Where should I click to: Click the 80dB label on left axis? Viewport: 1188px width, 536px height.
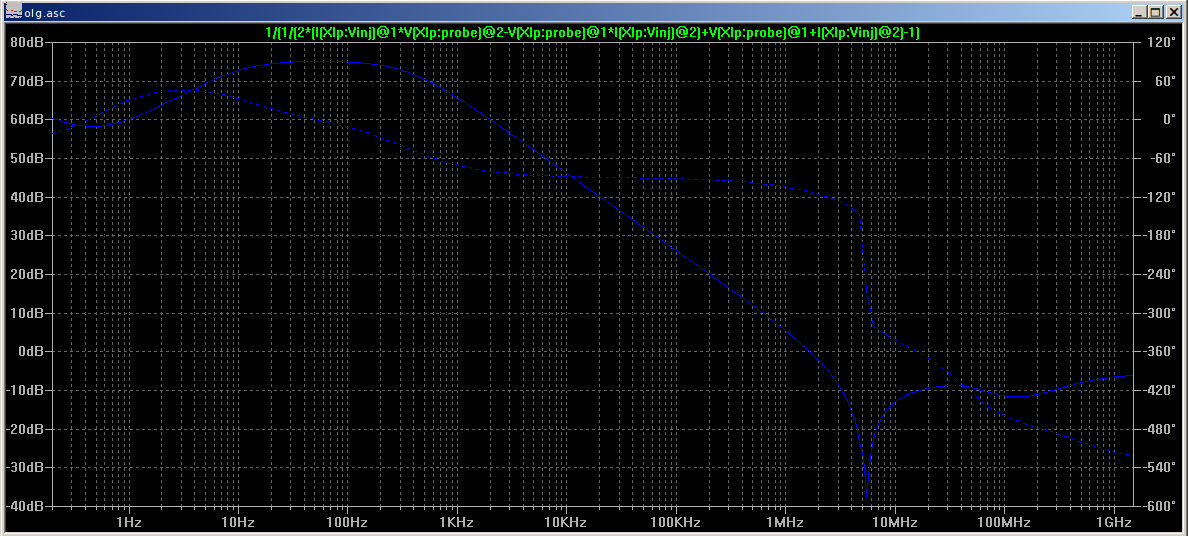point(29,42)
